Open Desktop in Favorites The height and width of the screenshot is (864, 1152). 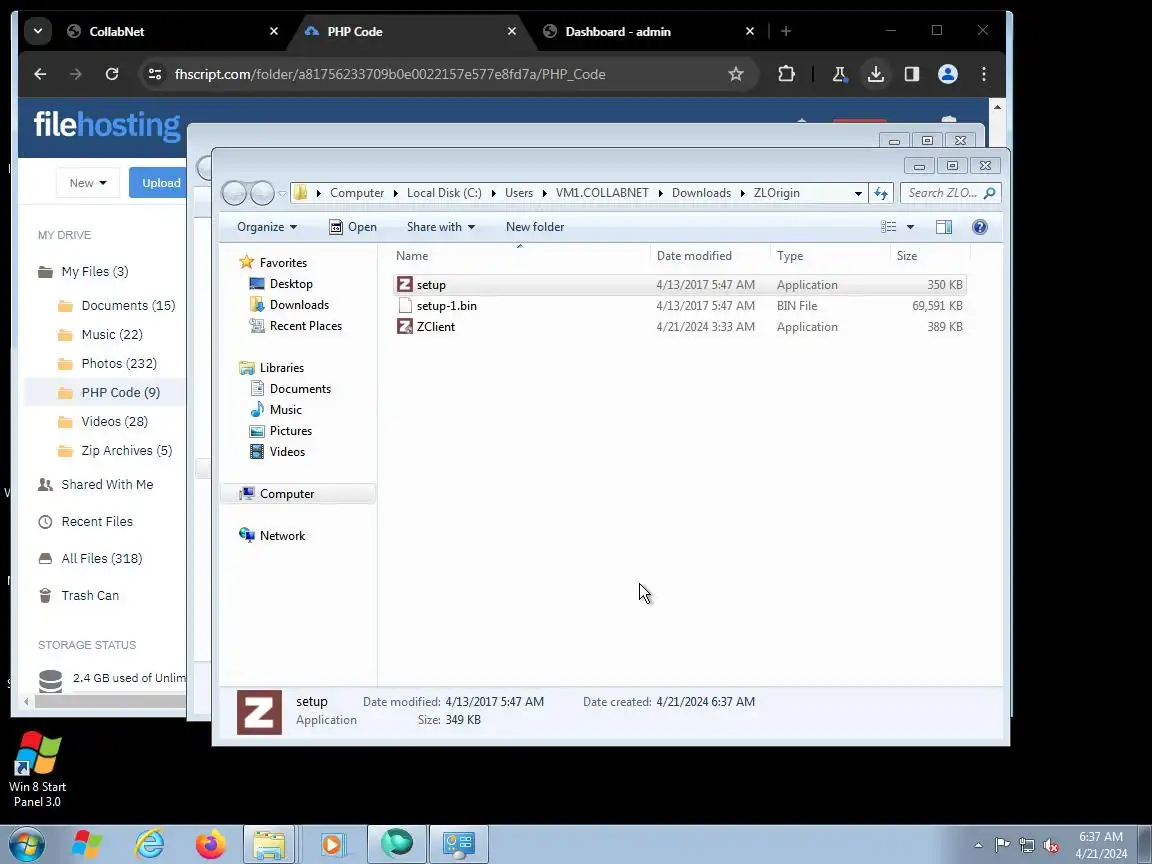tap(291, 284)
